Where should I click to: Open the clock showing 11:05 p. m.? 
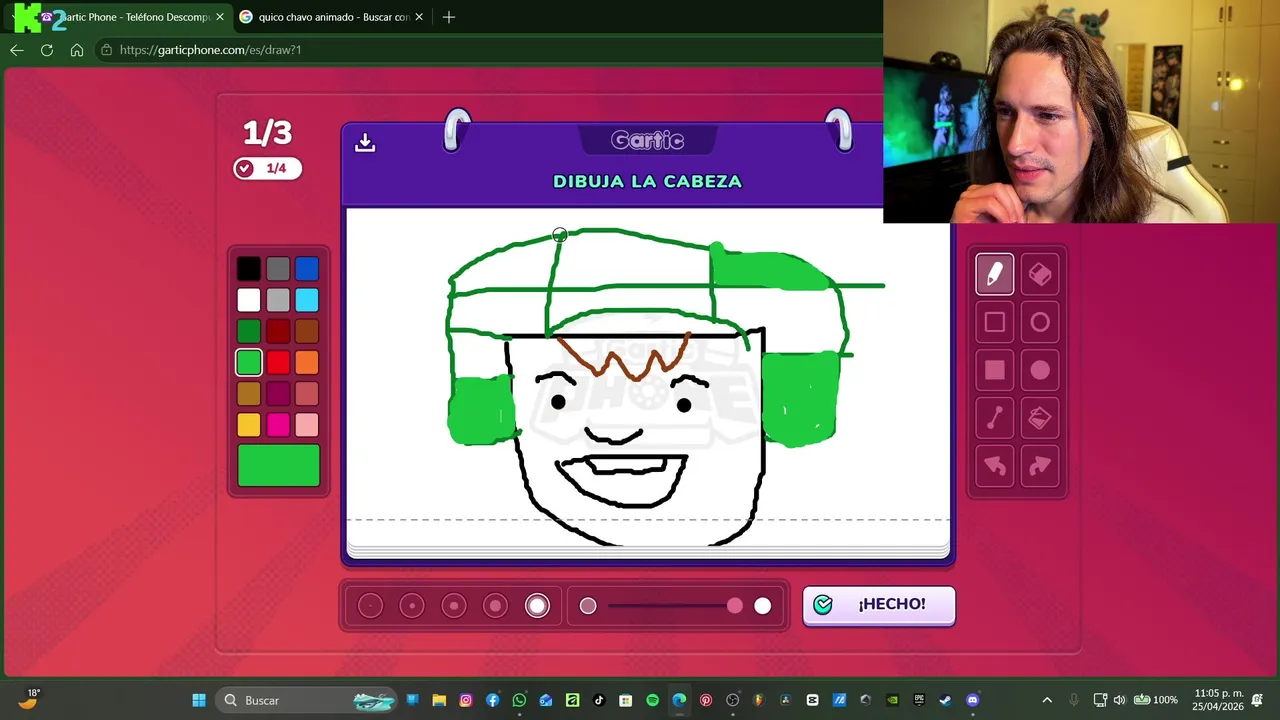[x=1217, y=700]
